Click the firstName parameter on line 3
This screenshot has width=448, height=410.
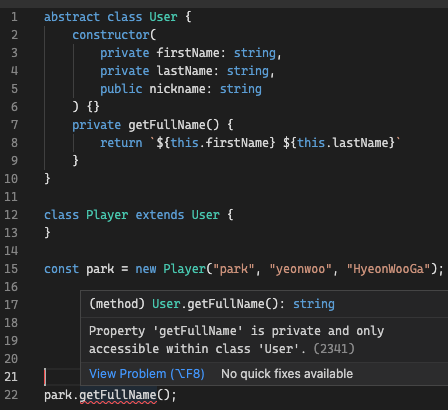coord(188,53)
